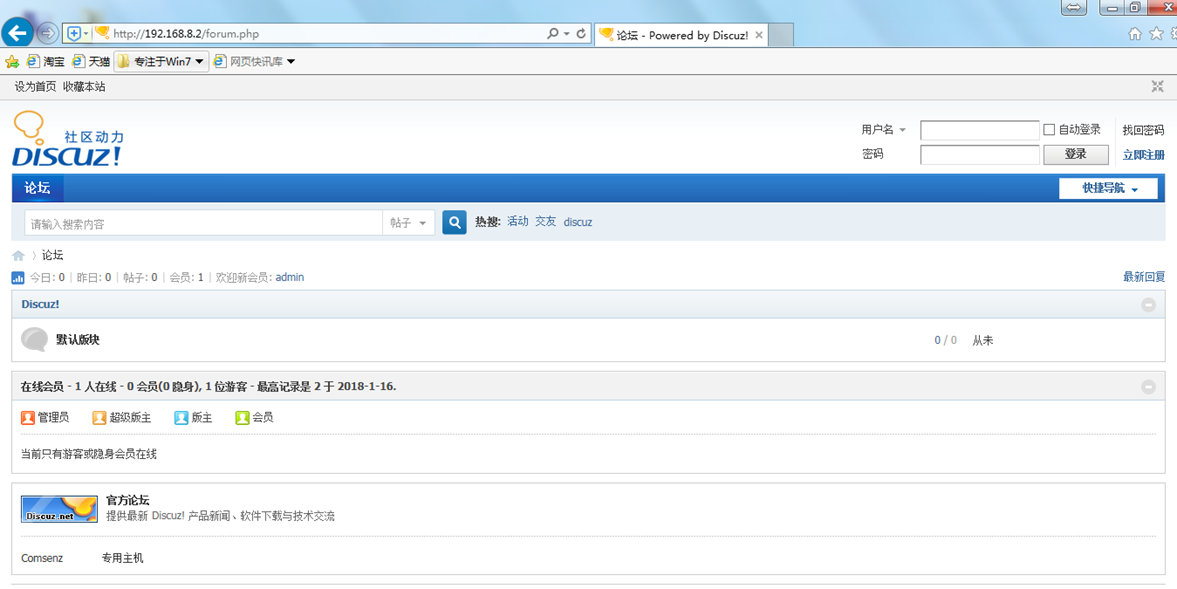Click the browser forward arrow button

[47, 33]
